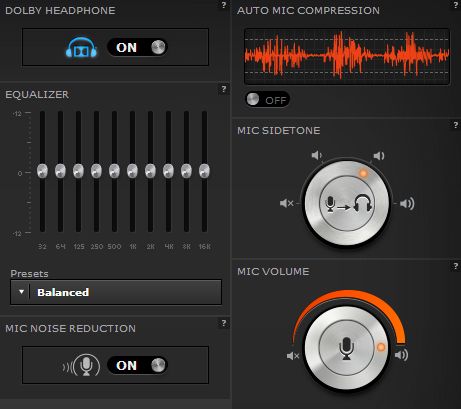Click the loudest speaker icon right of Sidetone knob
This screenshot has height=409, width=461.
[407, 203]
